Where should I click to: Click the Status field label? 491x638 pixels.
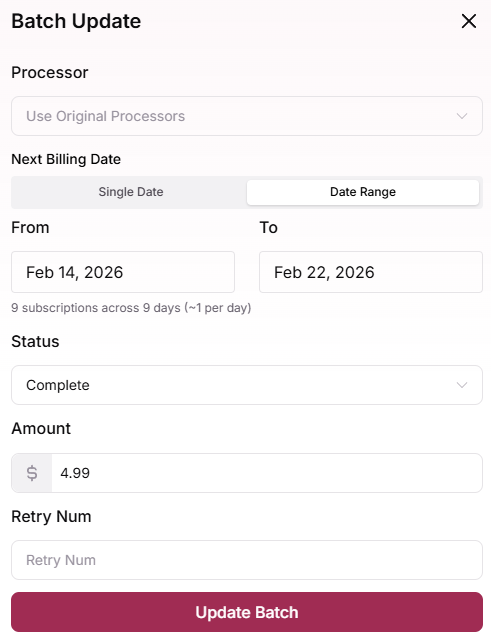point(35,341)
